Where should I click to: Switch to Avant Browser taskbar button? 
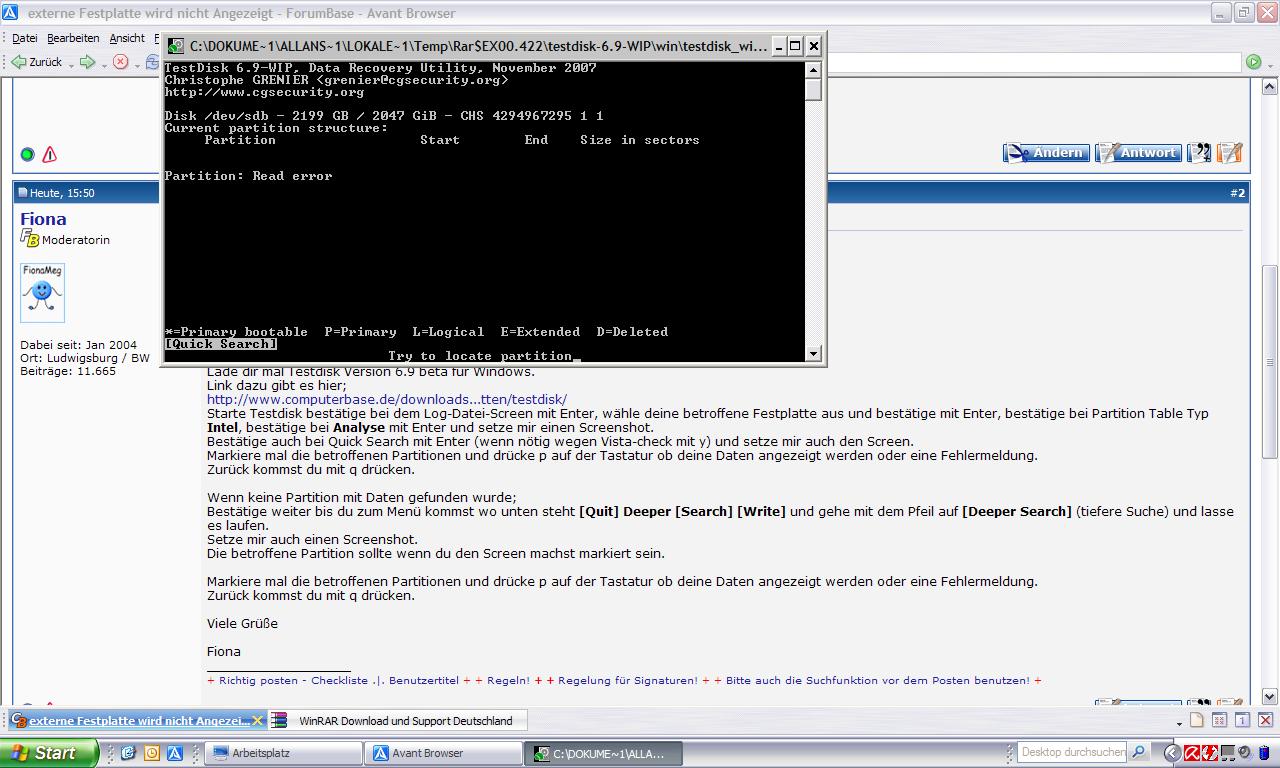coord(443,753)
